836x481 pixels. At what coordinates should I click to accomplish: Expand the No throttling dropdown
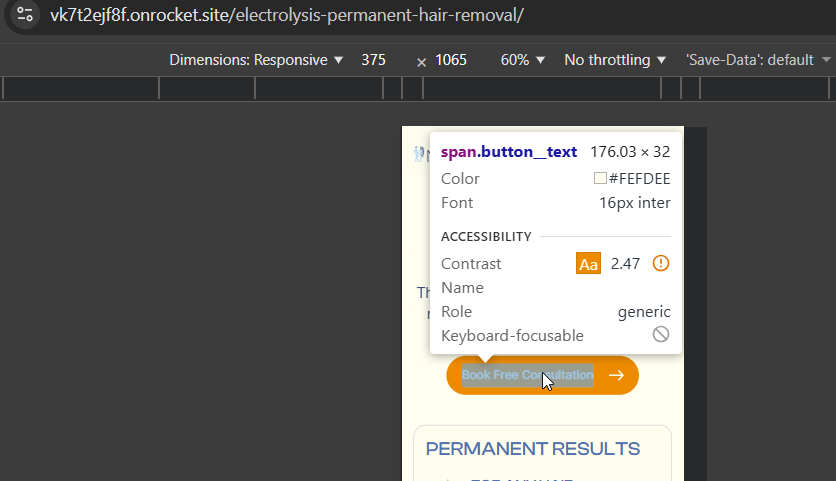(x=615, y=60)
